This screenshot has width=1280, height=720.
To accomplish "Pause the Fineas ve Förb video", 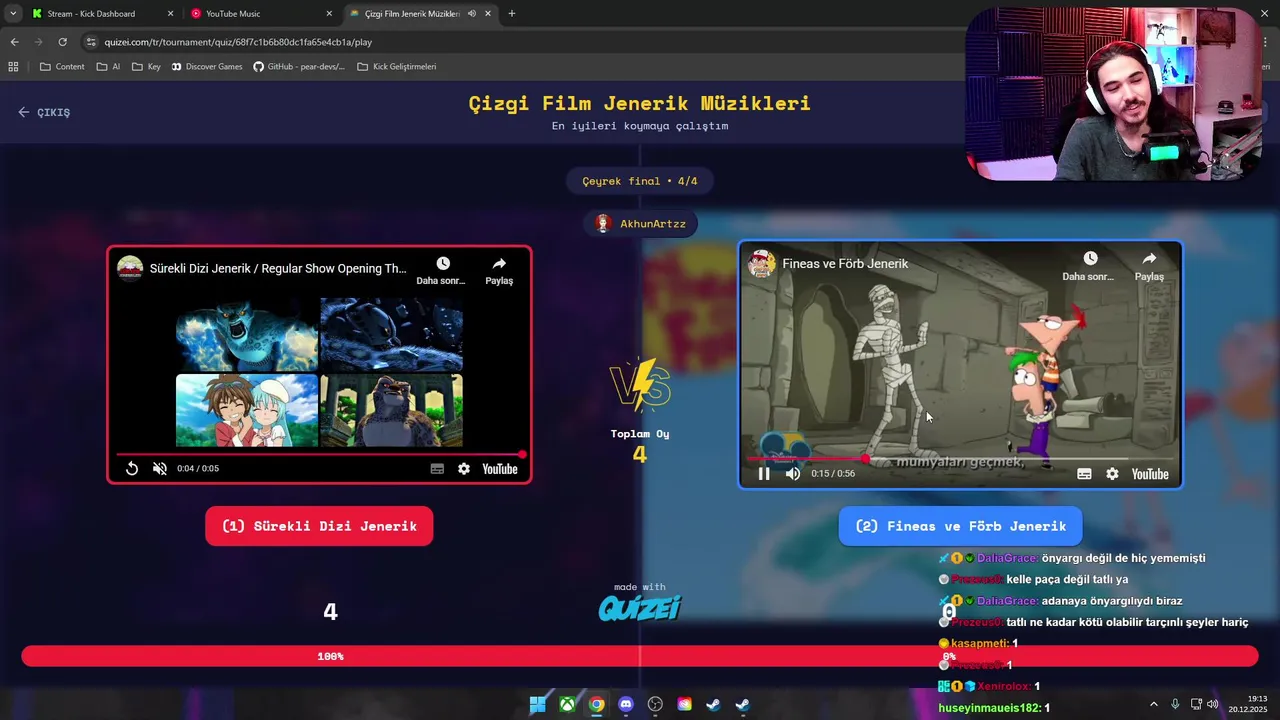I will pos(764,474).
